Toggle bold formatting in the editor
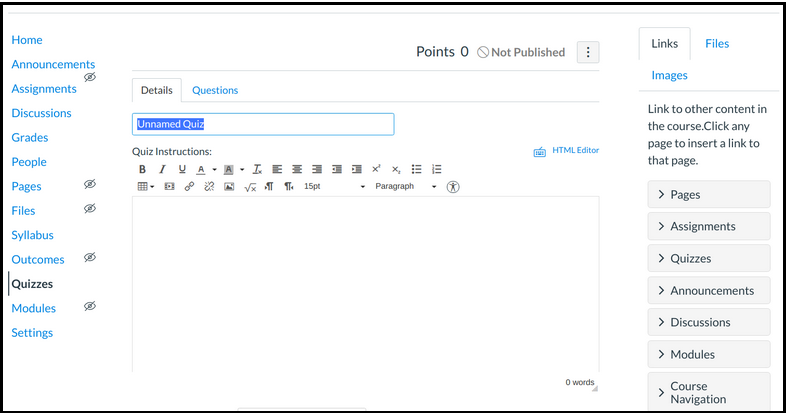The image size is (787, 413). pos(142,169)
